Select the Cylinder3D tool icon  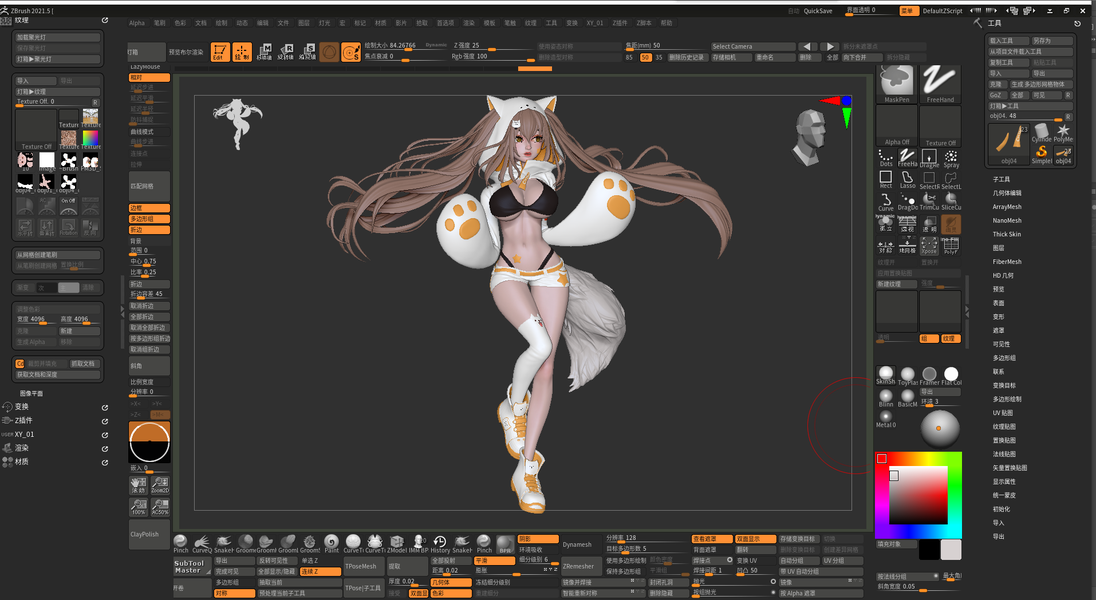coord(1041,132)
